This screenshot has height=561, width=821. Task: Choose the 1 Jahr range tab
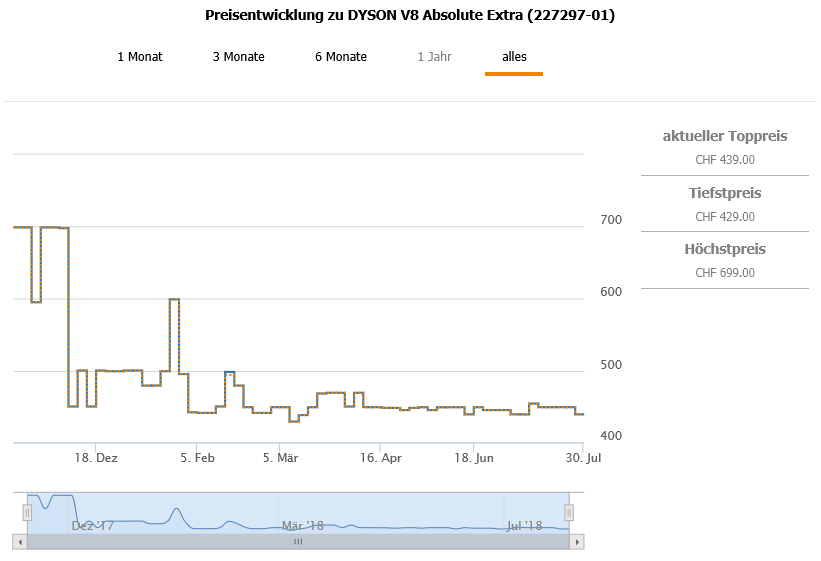[x=434, y=57]
